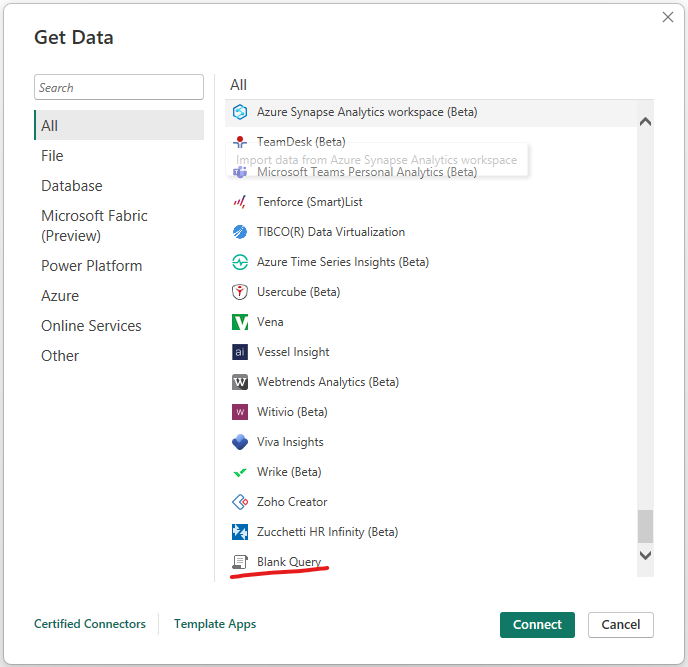Click the green Vena icon
Screen dimensions: 688x667
coord(240,322)
